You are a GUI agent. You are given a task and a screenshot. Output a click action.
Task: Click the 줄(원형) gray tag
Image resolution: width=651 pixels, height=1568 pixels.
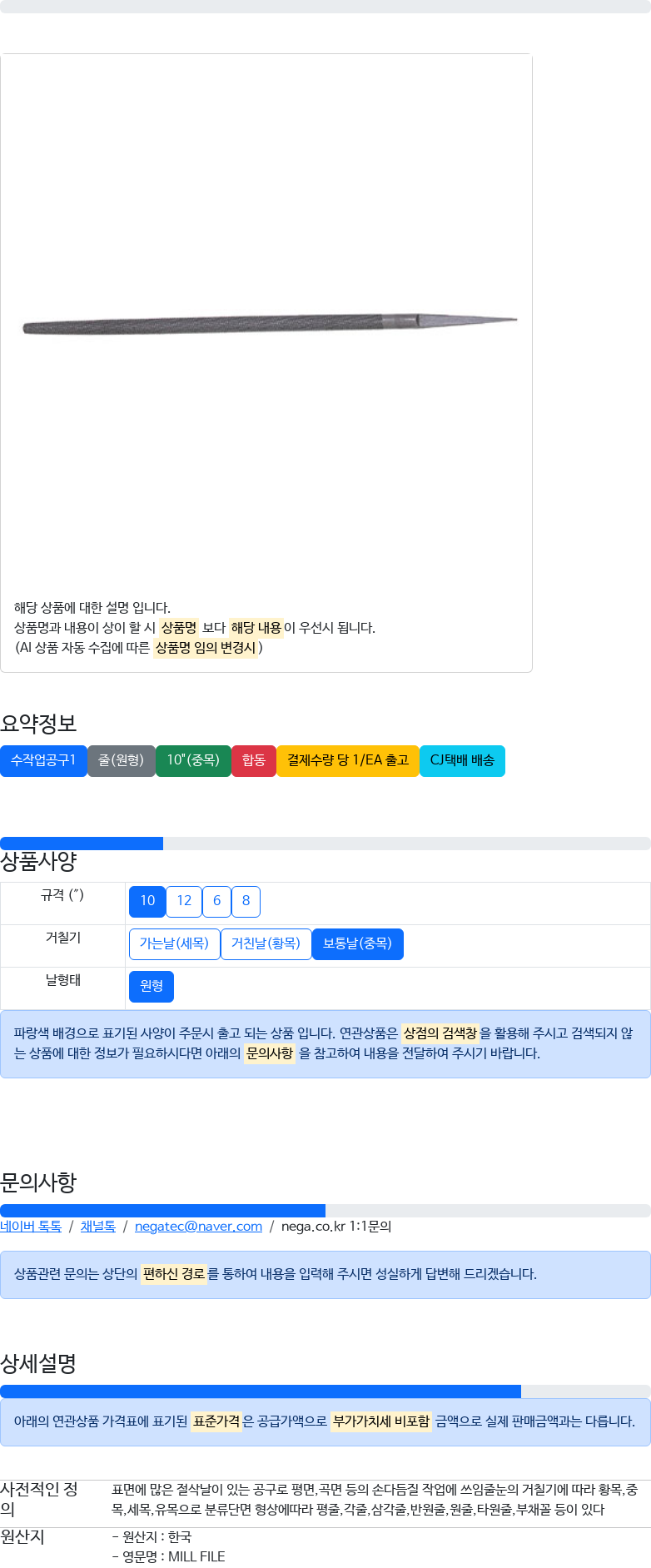tap(122, 760)
